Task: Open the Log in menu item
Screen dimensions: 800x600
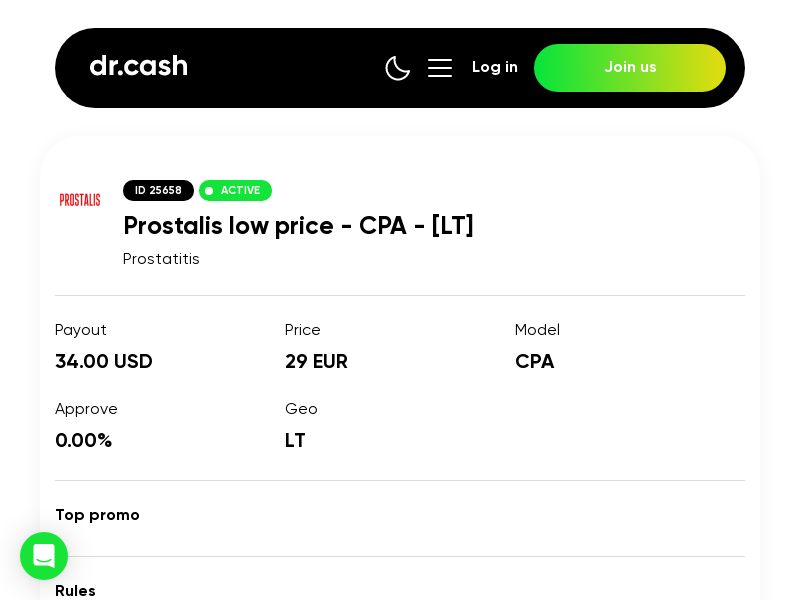Action: pyautogui.click(x=495, y=67)
